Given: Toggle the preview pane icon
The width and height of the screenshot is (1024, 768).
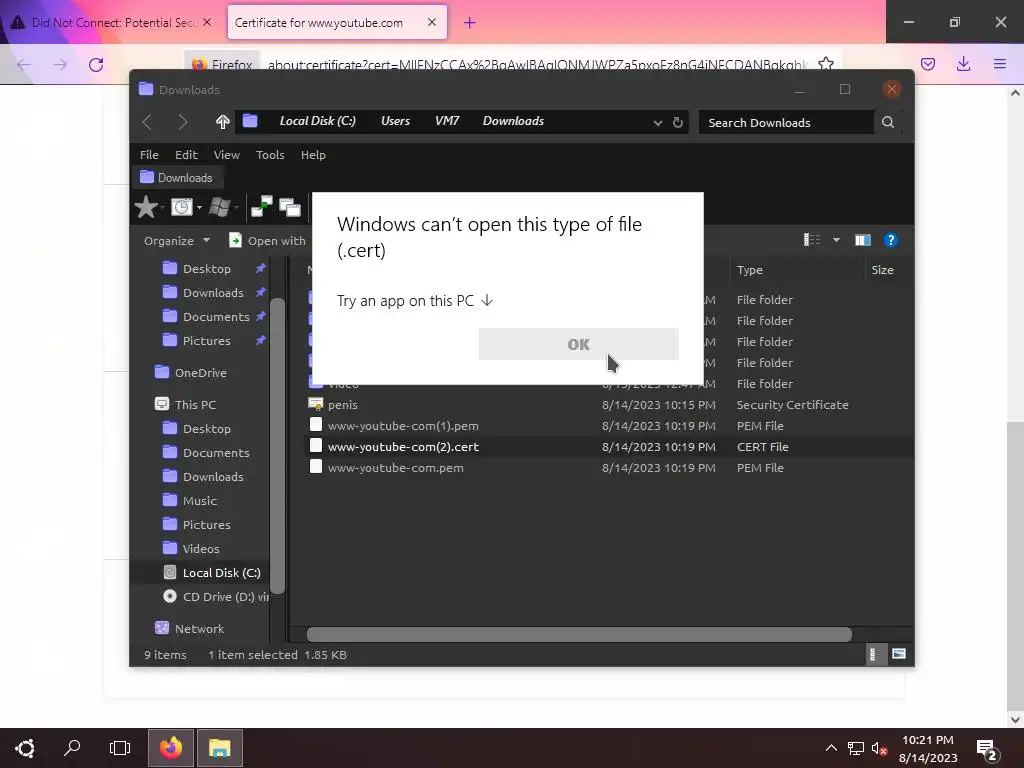Looking at the screenshot, I should pyautogui.click(x=863, y=240).
